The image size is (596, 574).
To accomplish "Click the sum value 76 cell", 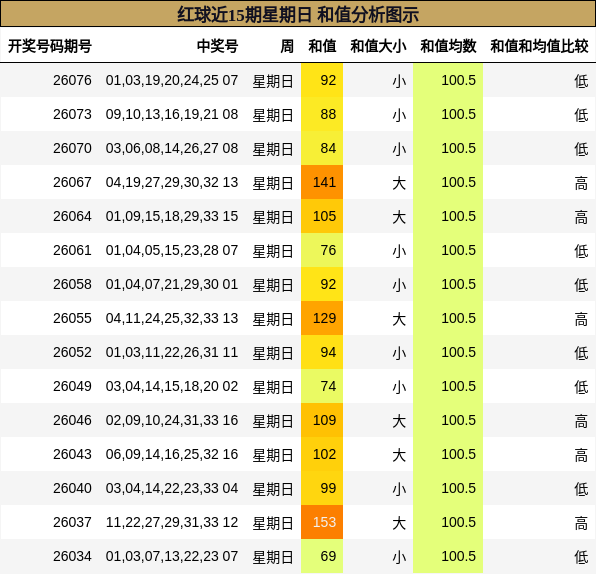I will (x=322, y=250).
